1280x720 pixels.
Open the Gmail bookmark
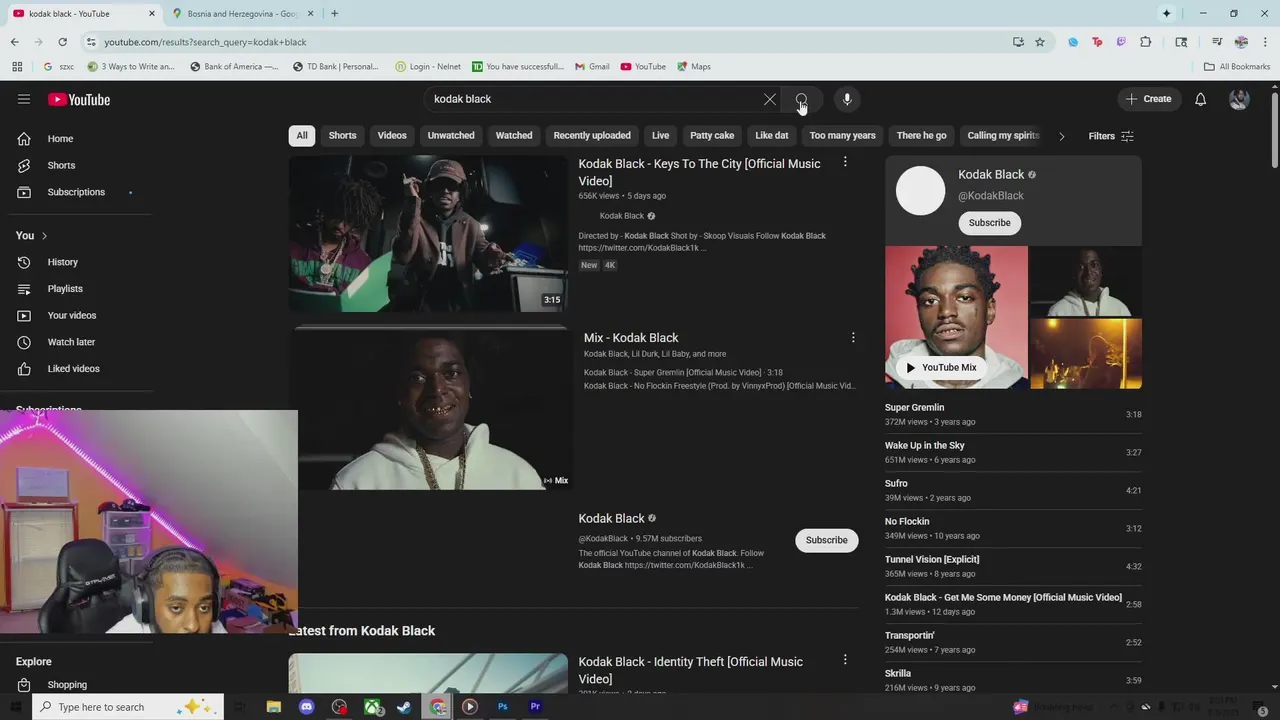tap(592, 67)
